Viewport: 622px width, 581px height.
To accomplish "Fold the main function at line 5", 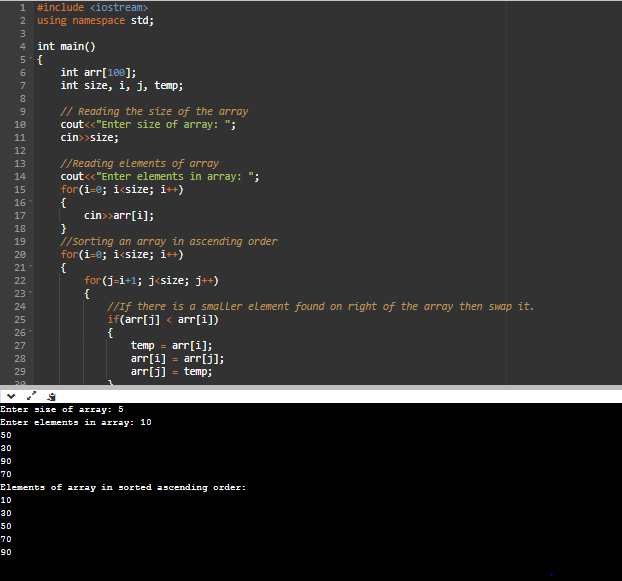I will (x=28, y=60).
